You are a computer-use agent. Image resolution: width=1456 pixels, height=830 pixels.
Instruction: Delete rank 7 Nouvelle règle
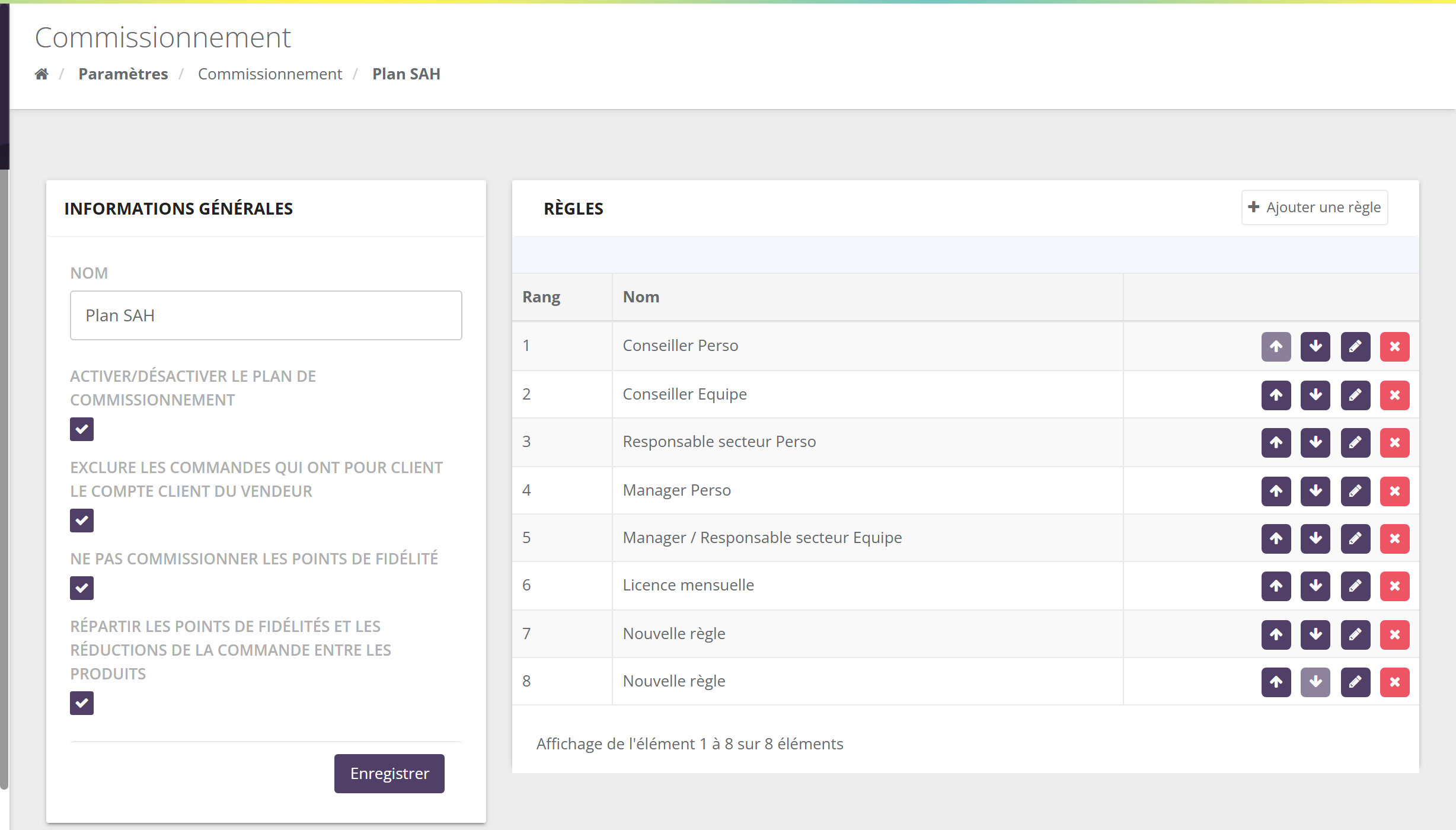pos(1394,634)
